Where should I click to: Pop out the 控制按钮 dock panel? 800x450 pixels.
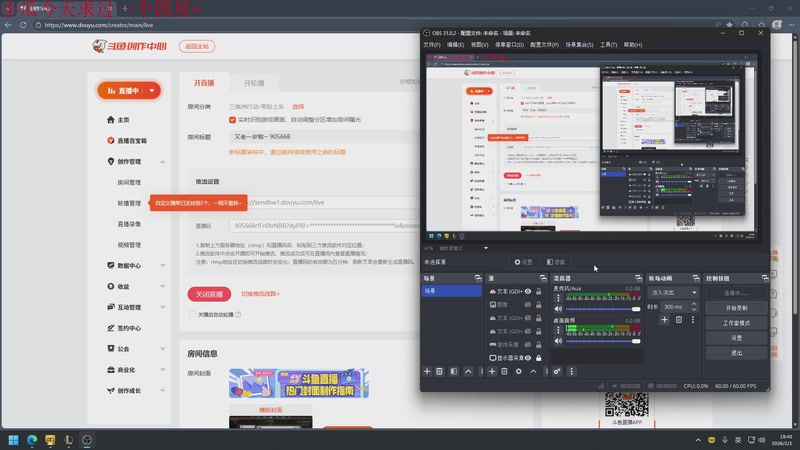click(765, 278)
